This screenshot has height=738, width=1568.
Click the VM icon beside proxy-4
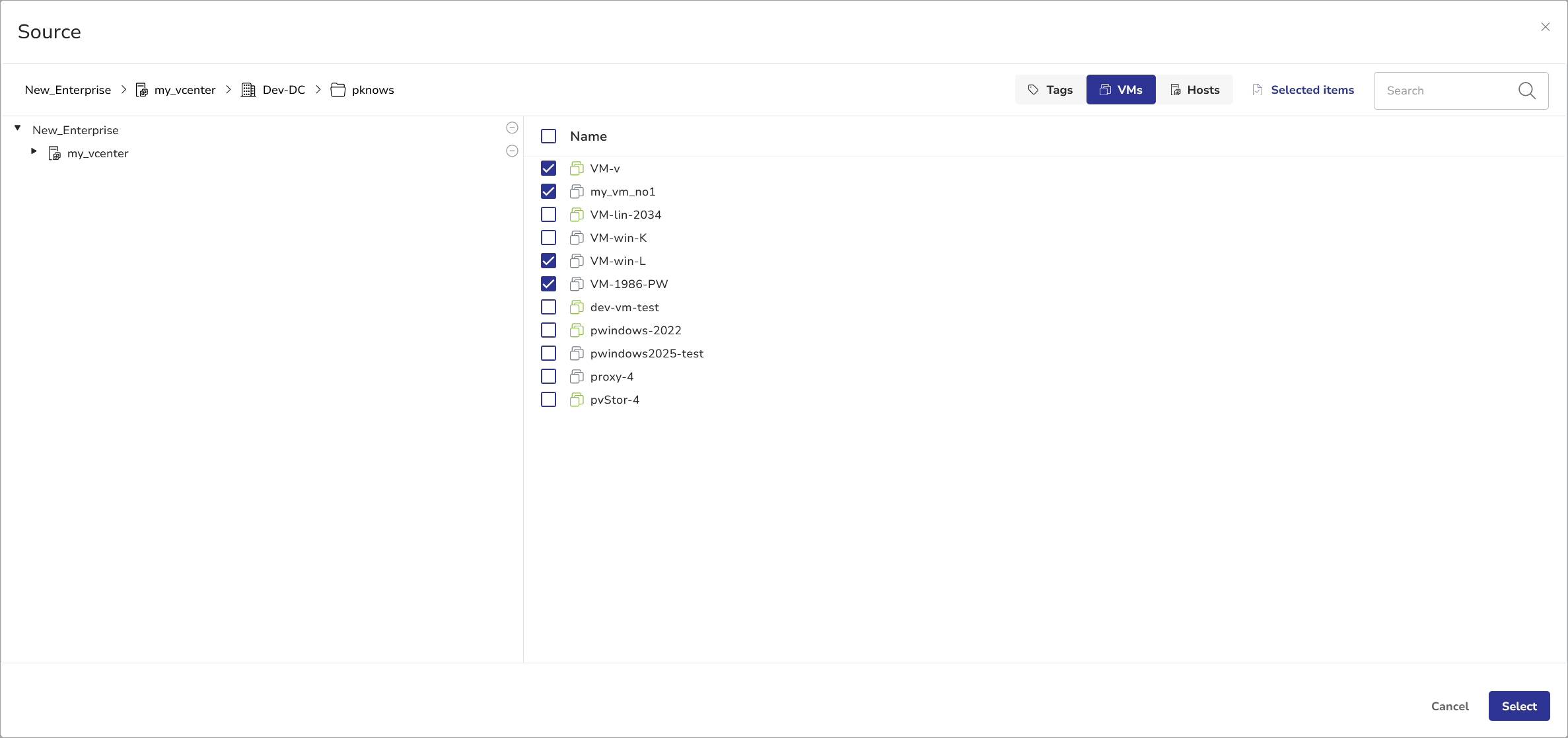pos(577,377)
